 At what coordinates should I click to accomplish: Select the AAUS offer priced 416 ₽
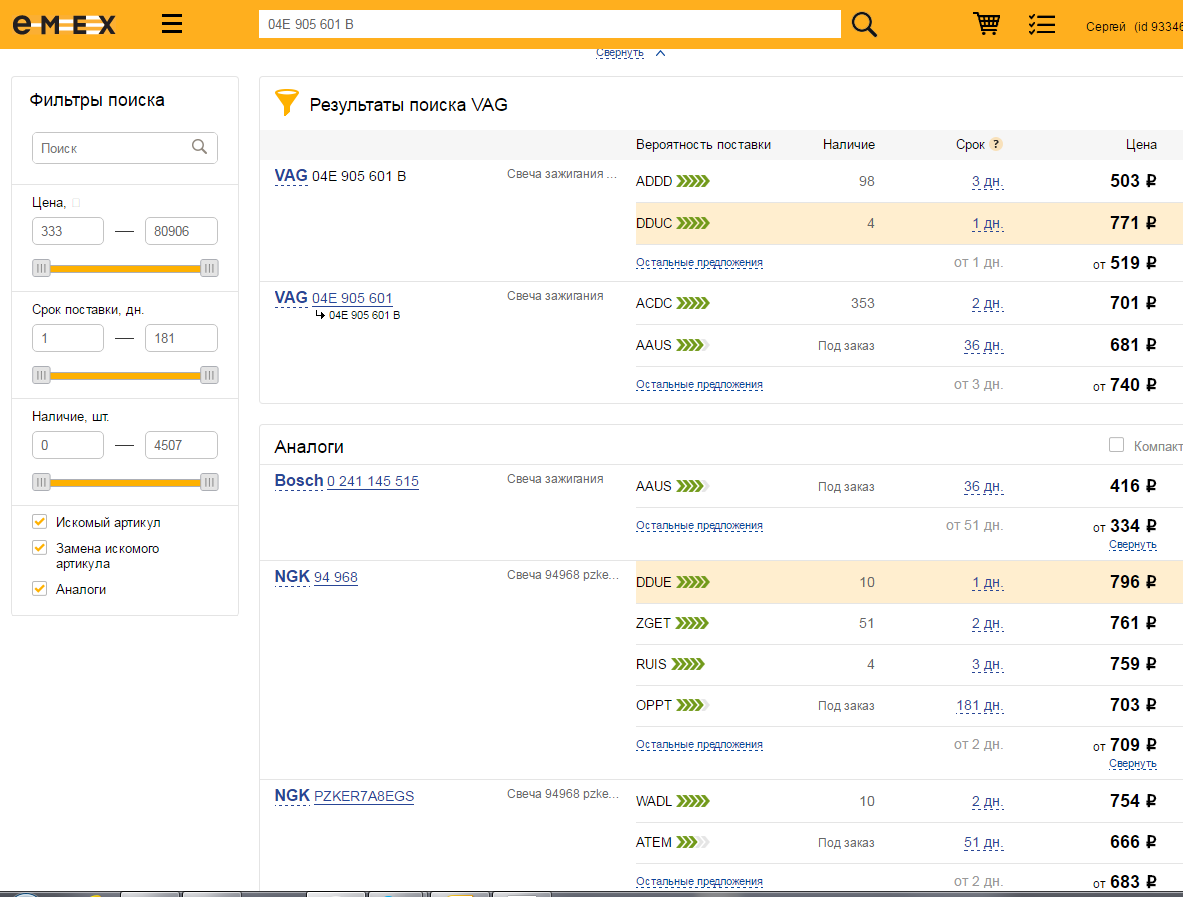point(909,487)
